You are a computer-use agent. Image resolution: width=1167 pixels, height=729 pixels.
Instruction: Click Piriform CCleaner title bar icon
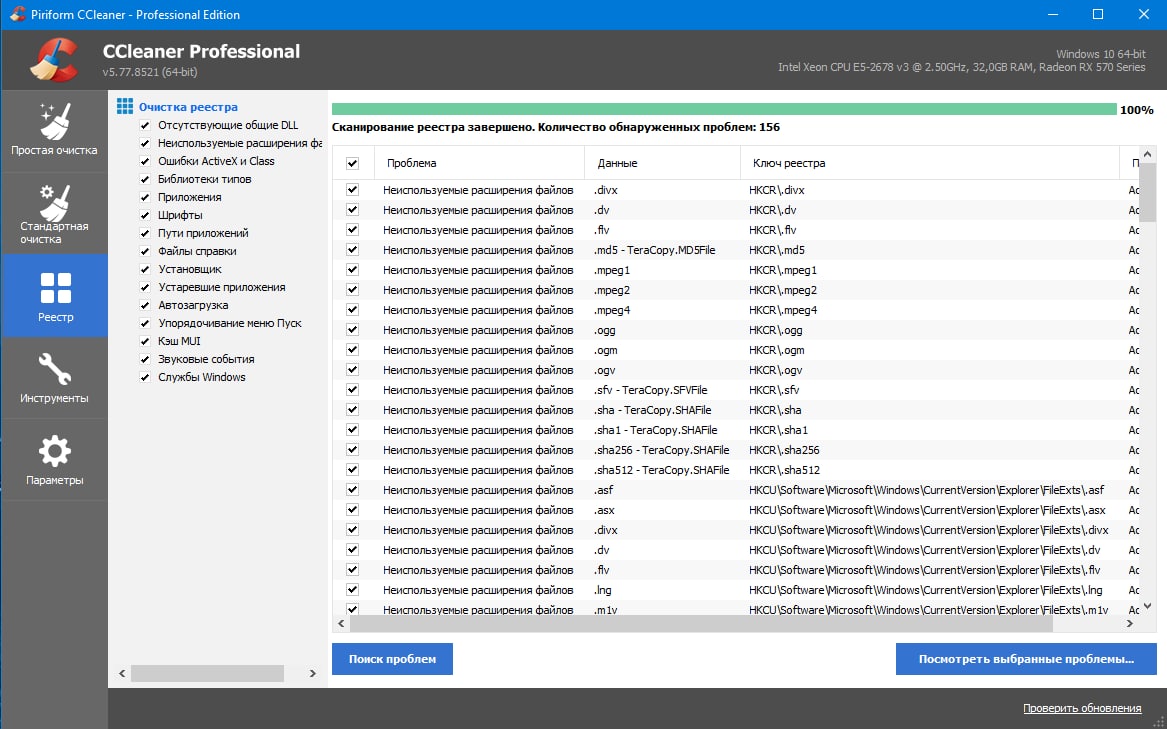point(17,14)
